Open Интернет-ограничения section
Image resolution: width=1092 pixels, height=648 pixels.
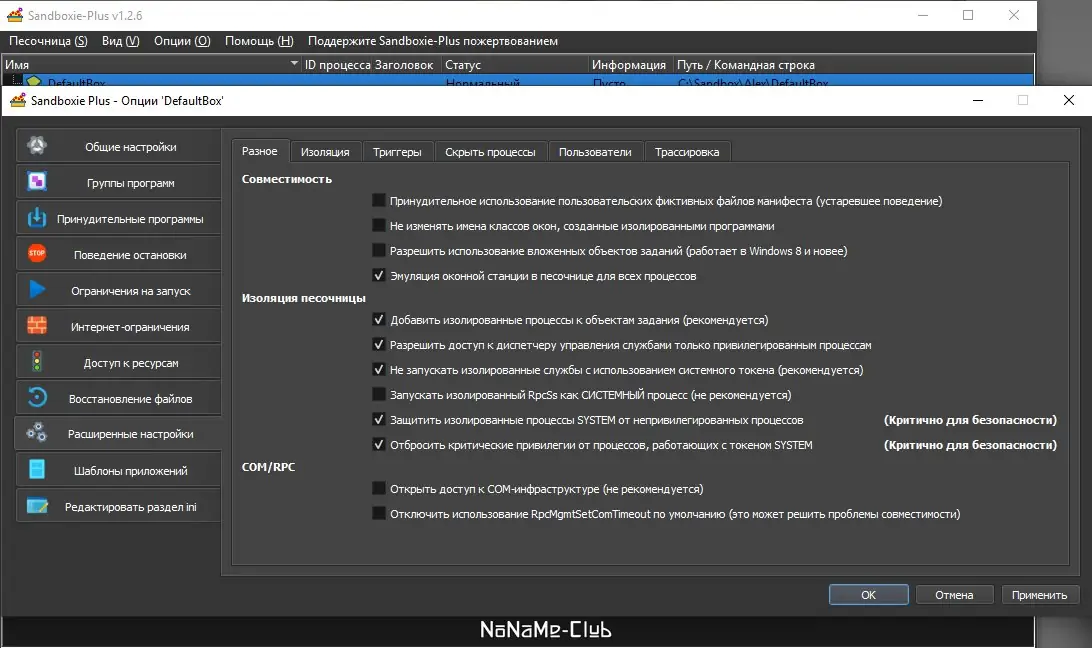pyautogui.click(x=118, y=326)
